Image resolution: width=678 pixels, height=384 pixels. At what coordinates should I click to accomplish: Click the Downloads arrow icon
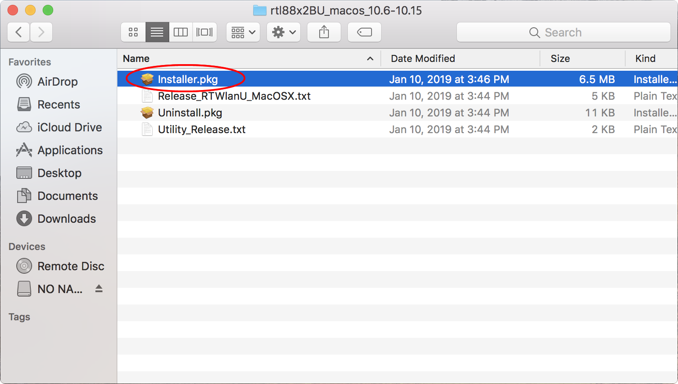[x=24, y=219]
